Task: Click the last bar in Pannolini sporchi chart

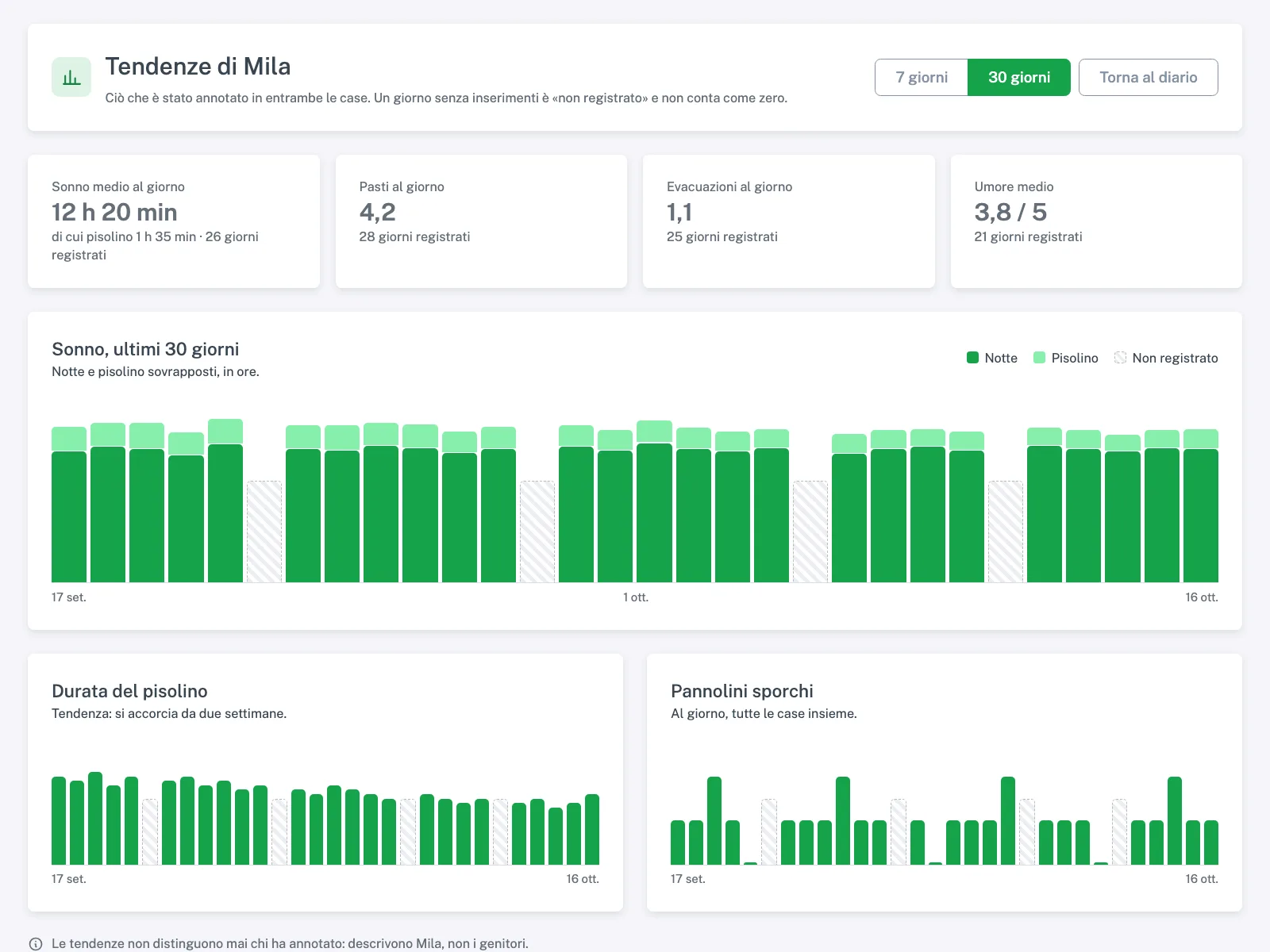Action: pyautogui.click(x=1211, y=843)
